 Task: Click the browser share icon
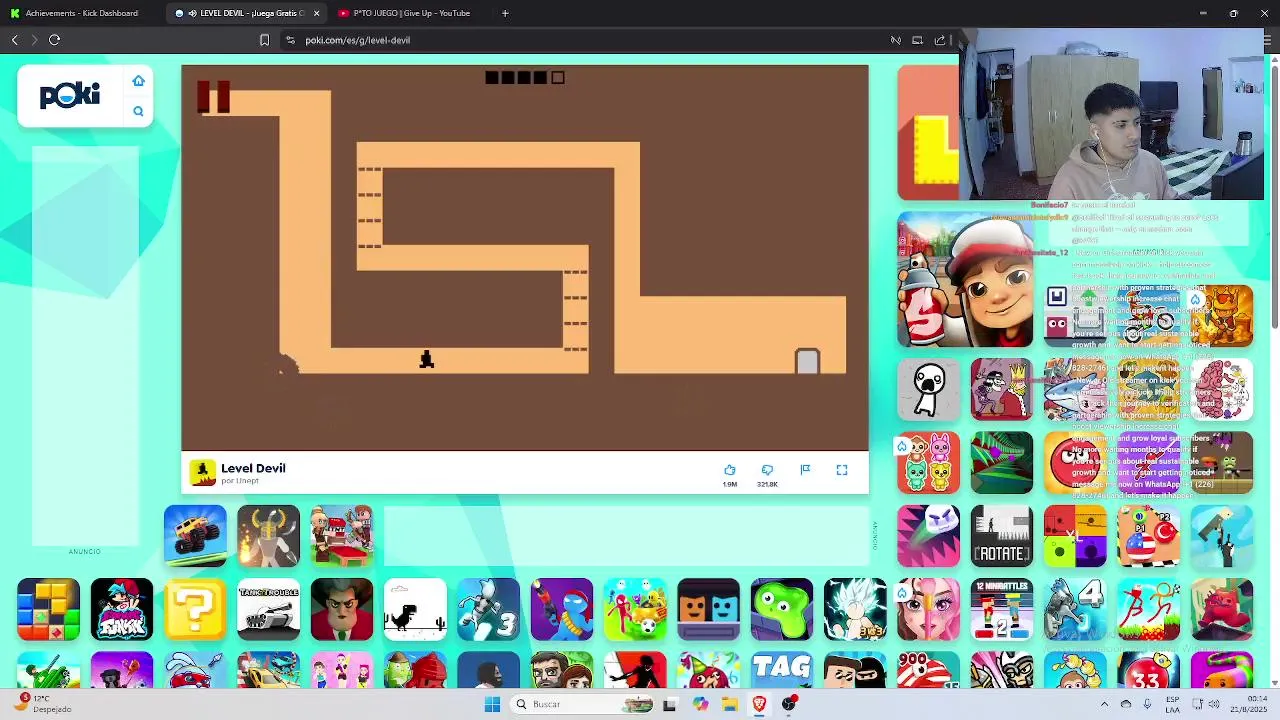tap(940, 40)
